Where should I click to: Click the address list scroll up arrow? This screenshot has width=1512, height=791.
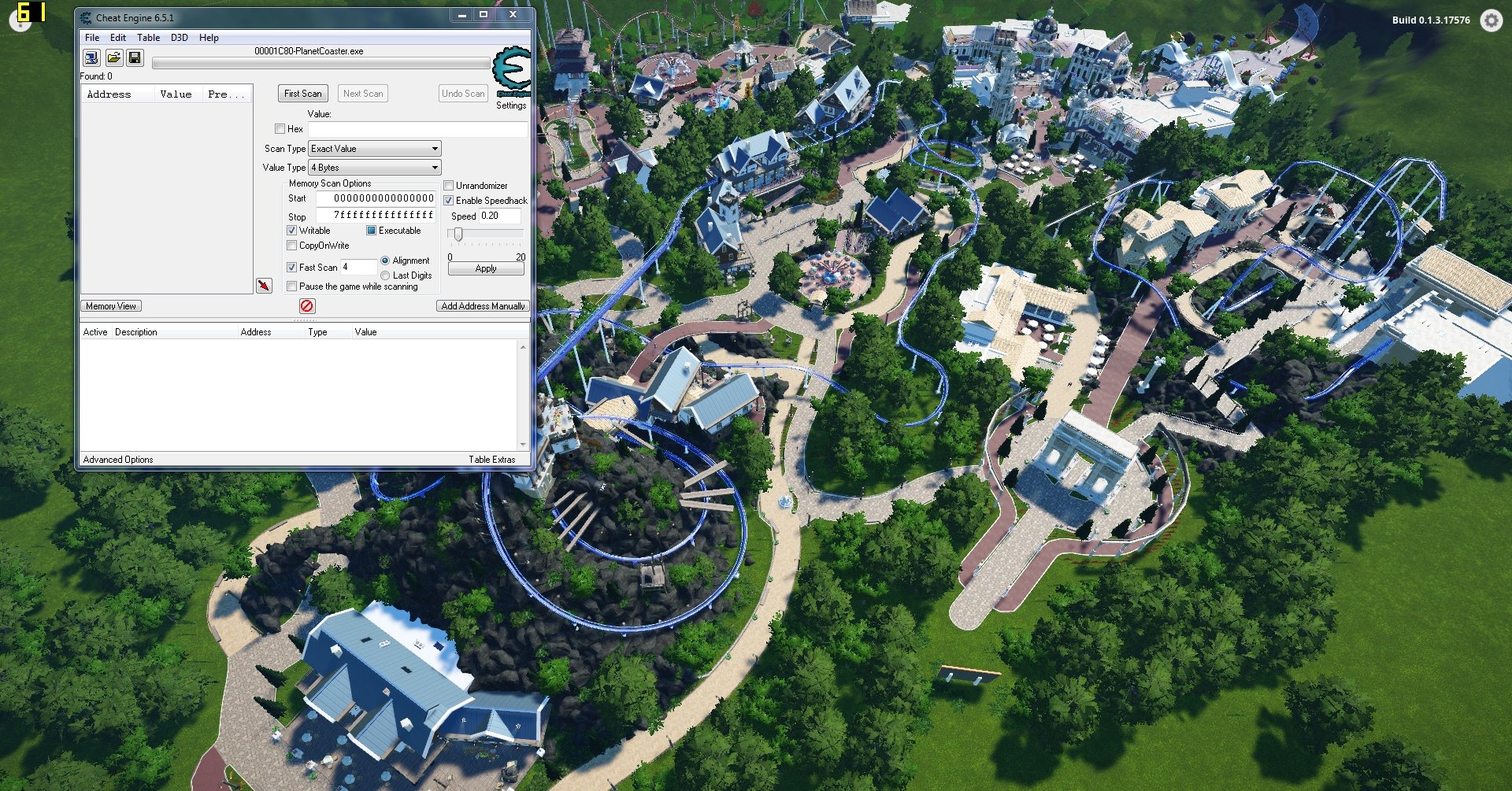coord(523,346)
